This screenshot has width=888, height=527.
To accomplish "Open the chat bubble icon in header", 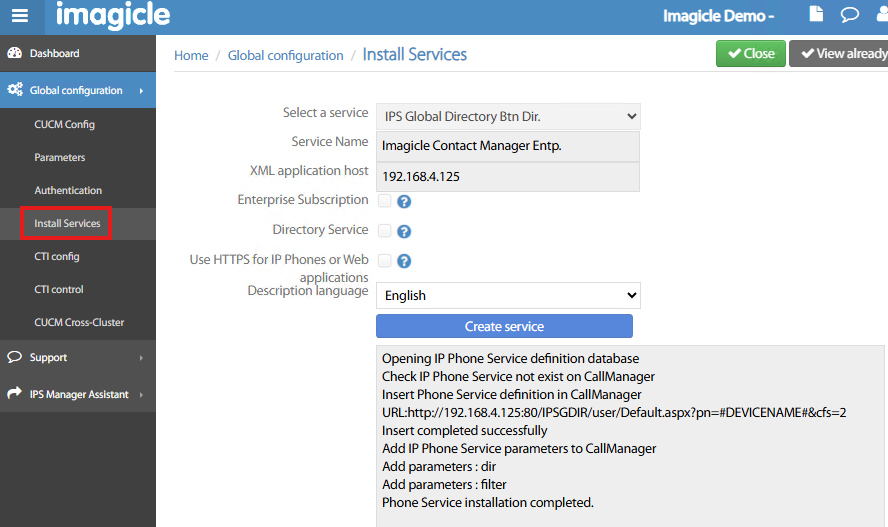I will pos(849,15).
